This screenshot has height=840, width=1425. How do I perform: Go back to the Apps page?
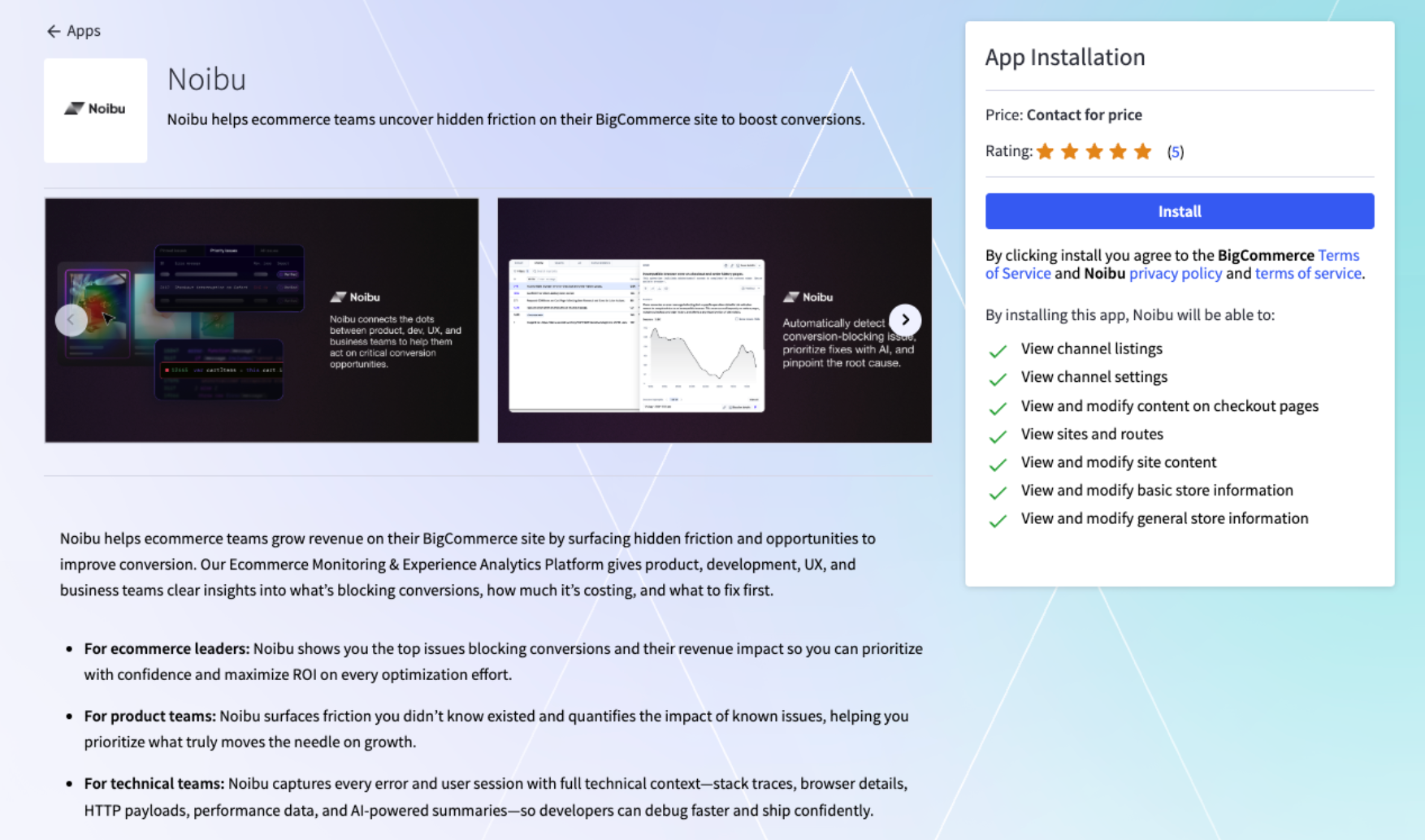tap(73, 31)
